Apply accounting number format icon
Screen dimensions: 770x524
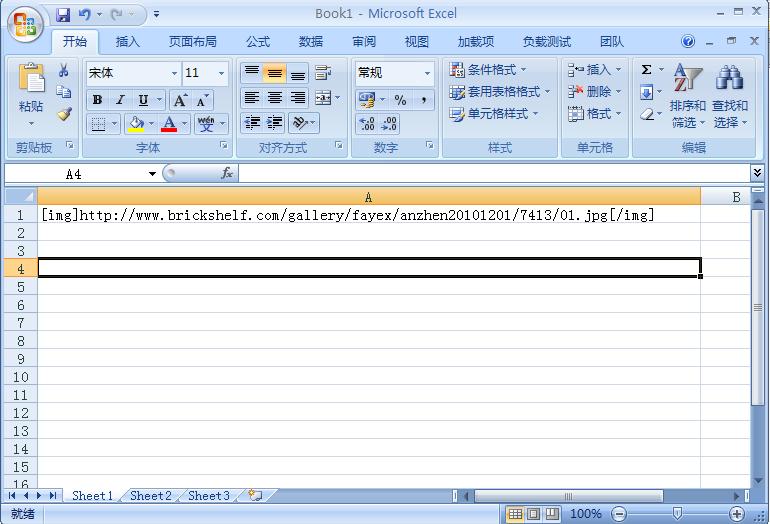point(366,100)
